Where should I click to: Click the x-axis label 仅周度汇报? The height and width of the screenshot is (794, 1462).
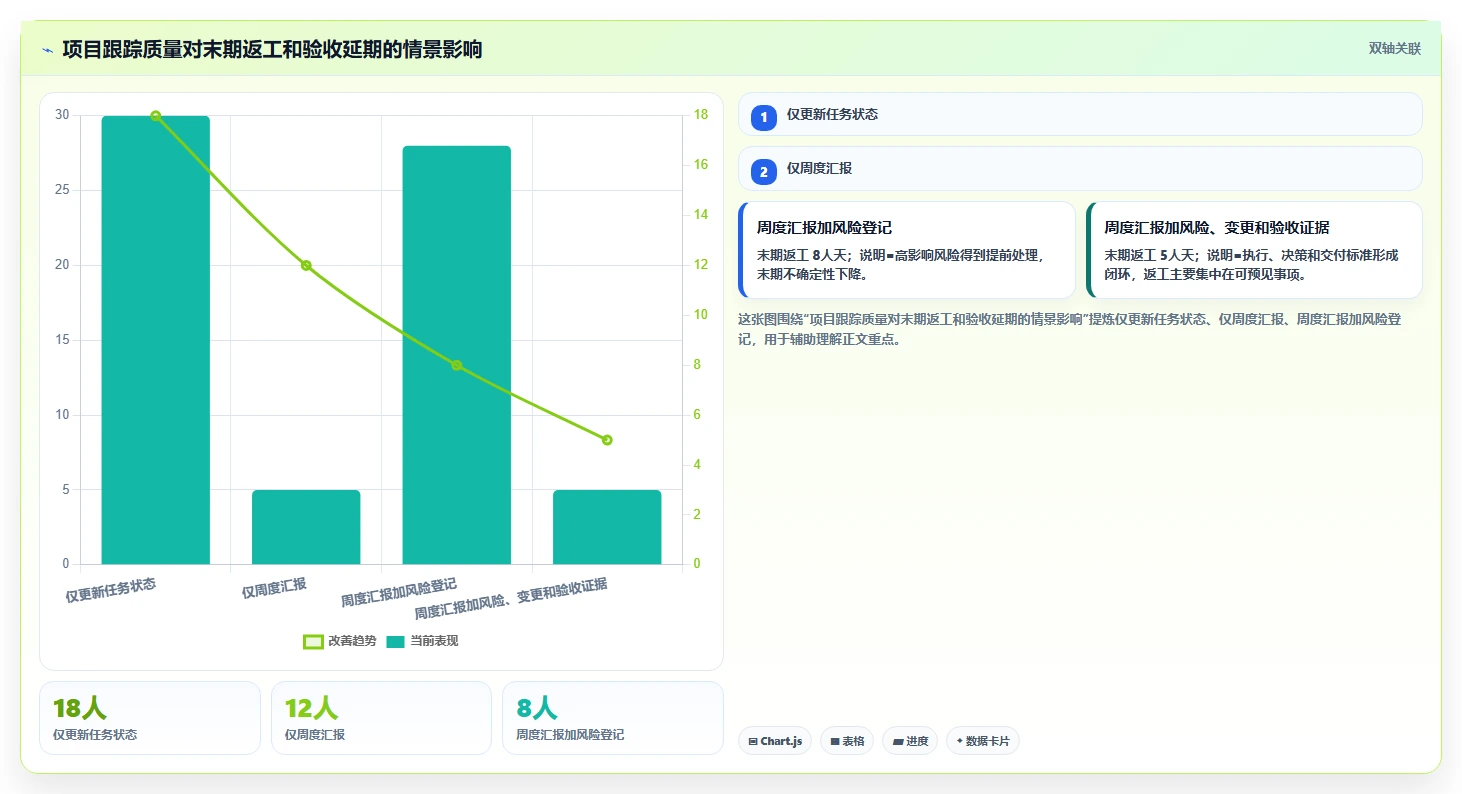[x=274, y=587]
